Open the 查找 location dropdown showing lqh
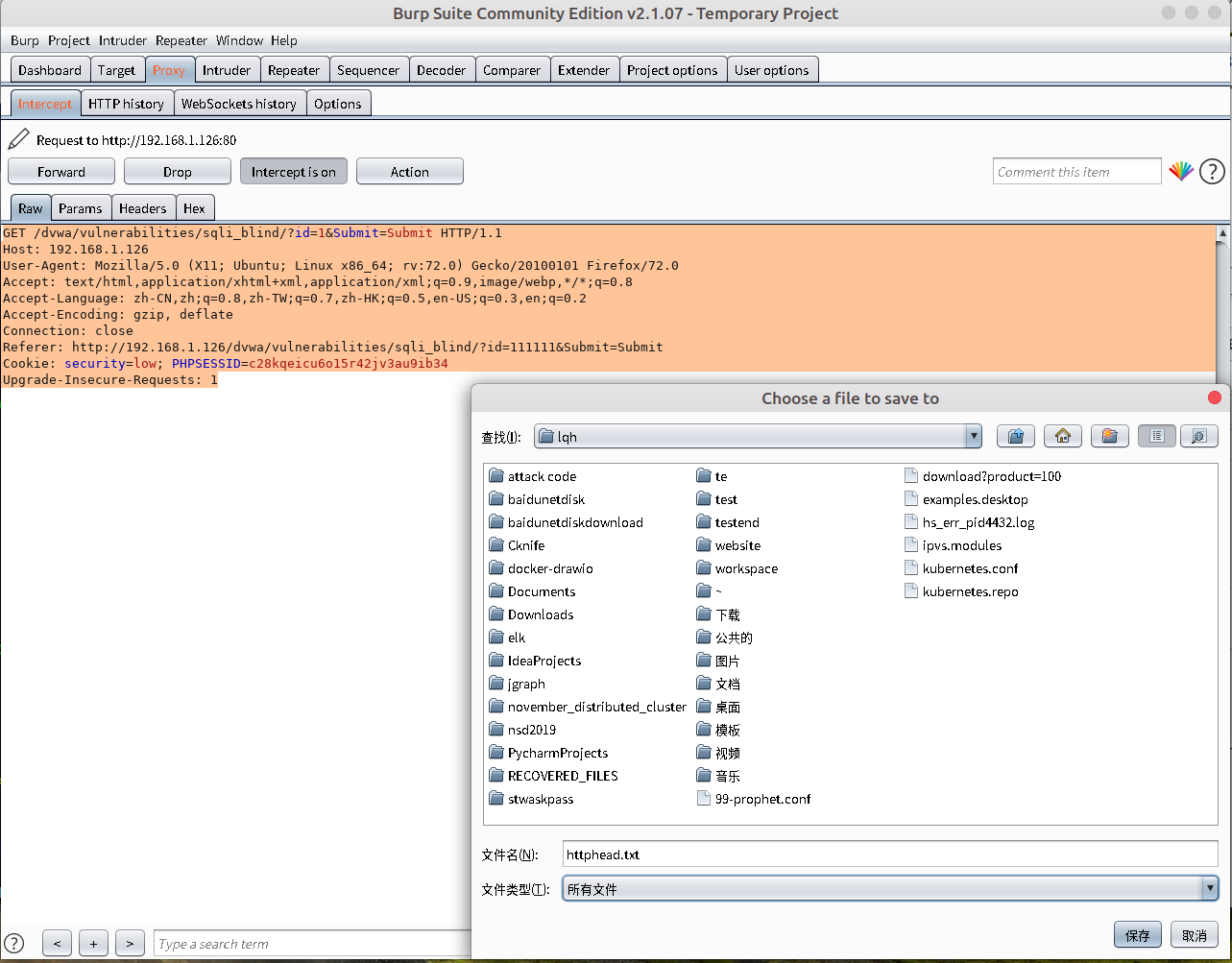This screenshot has width=1232, height=963. coord(757,437)
